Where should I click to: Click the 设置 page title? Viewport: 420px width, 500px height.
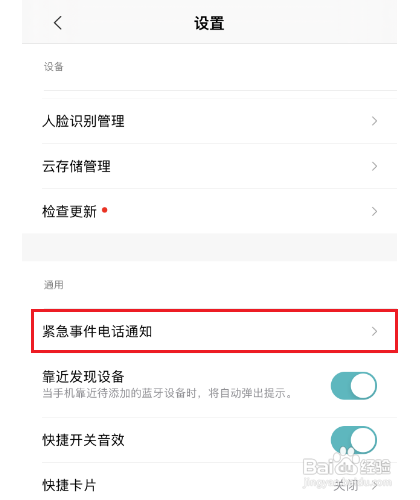(x=209, y=23)
